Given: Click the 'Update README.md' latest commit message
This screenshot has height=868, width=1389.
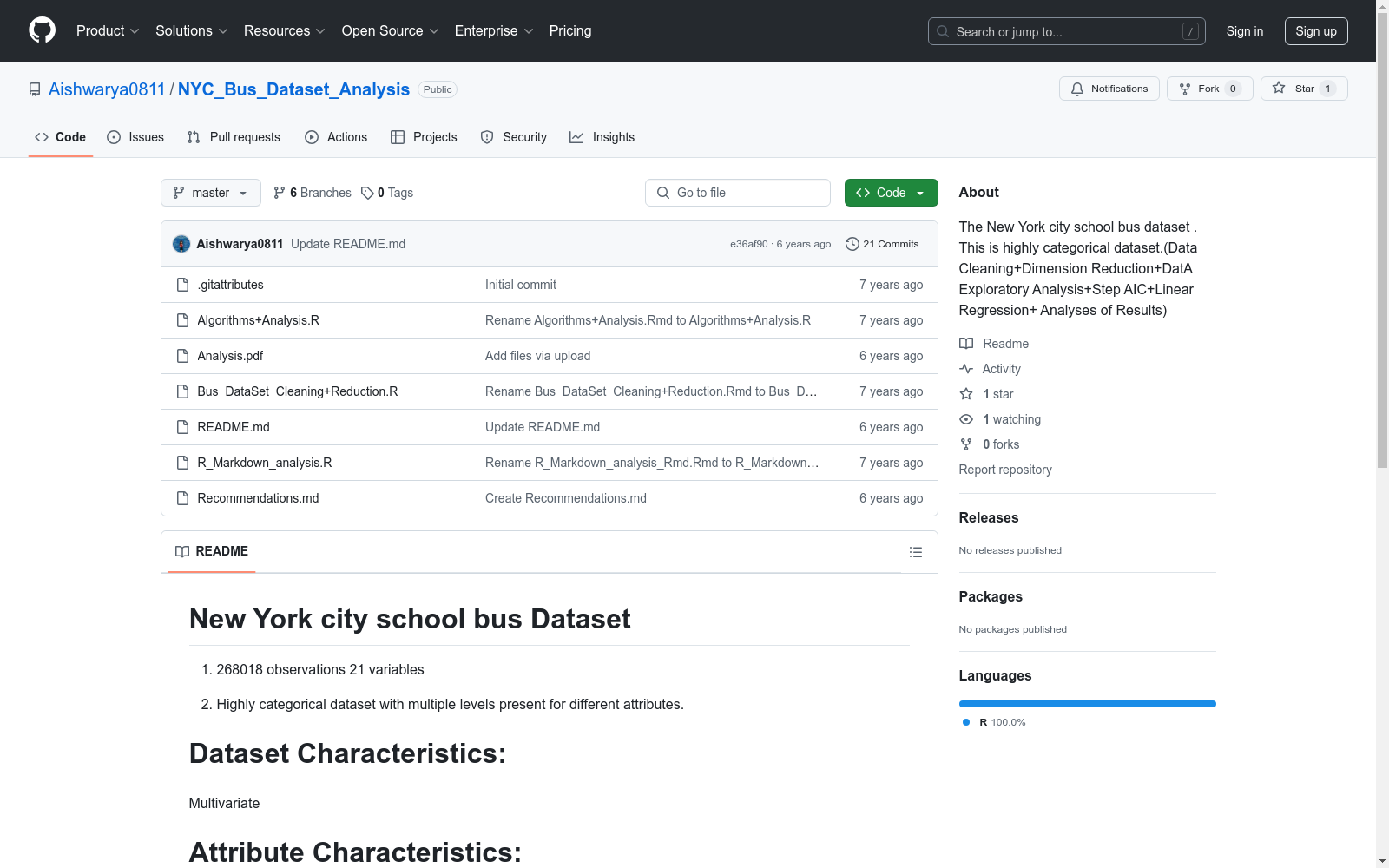Looking at the screenshot, I should click(348, 244).
